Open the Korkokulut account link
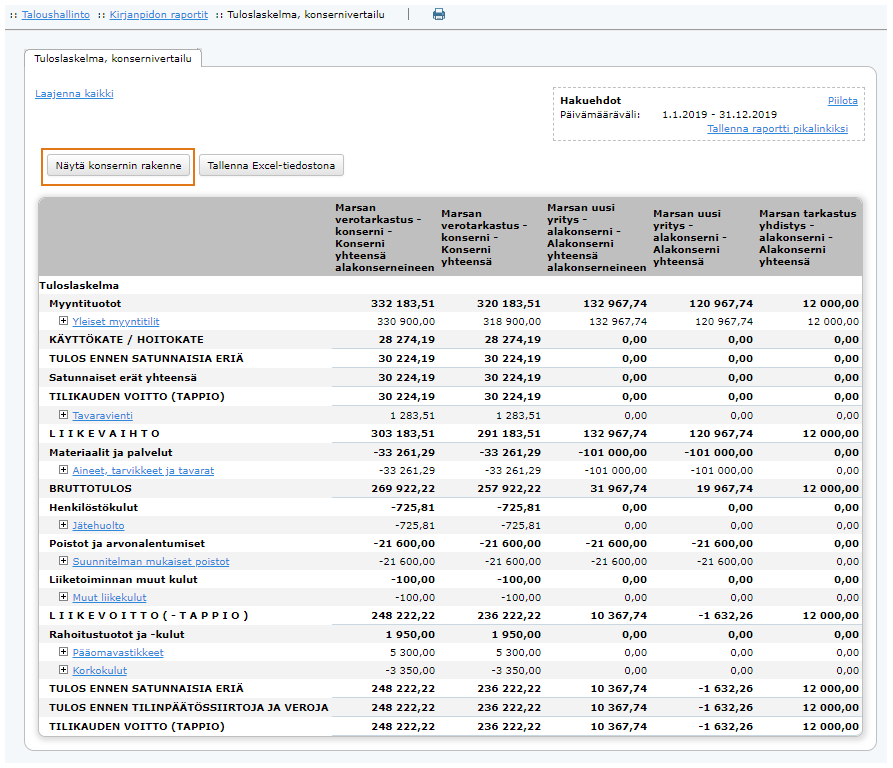 tap(97, 670)
